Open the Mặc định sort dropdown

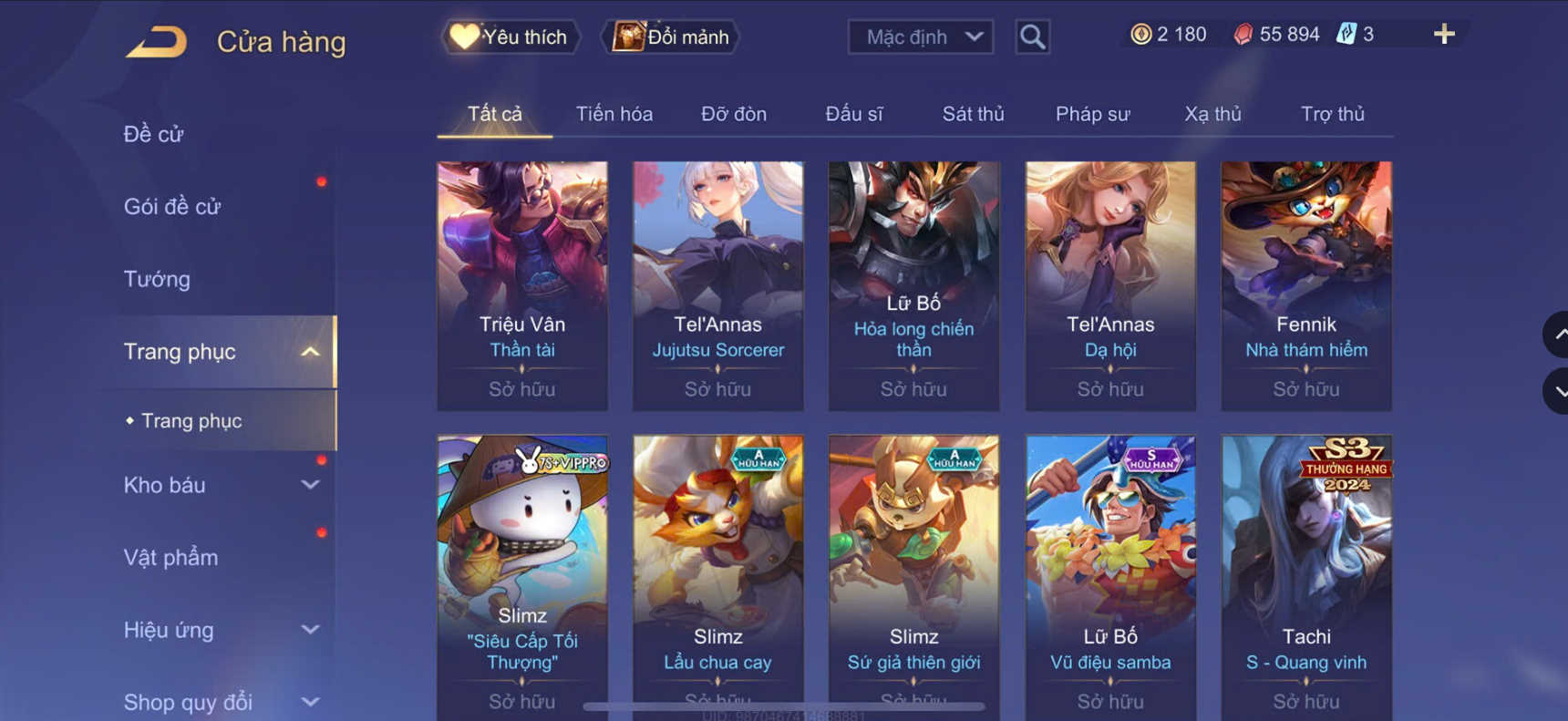[921, 37]
